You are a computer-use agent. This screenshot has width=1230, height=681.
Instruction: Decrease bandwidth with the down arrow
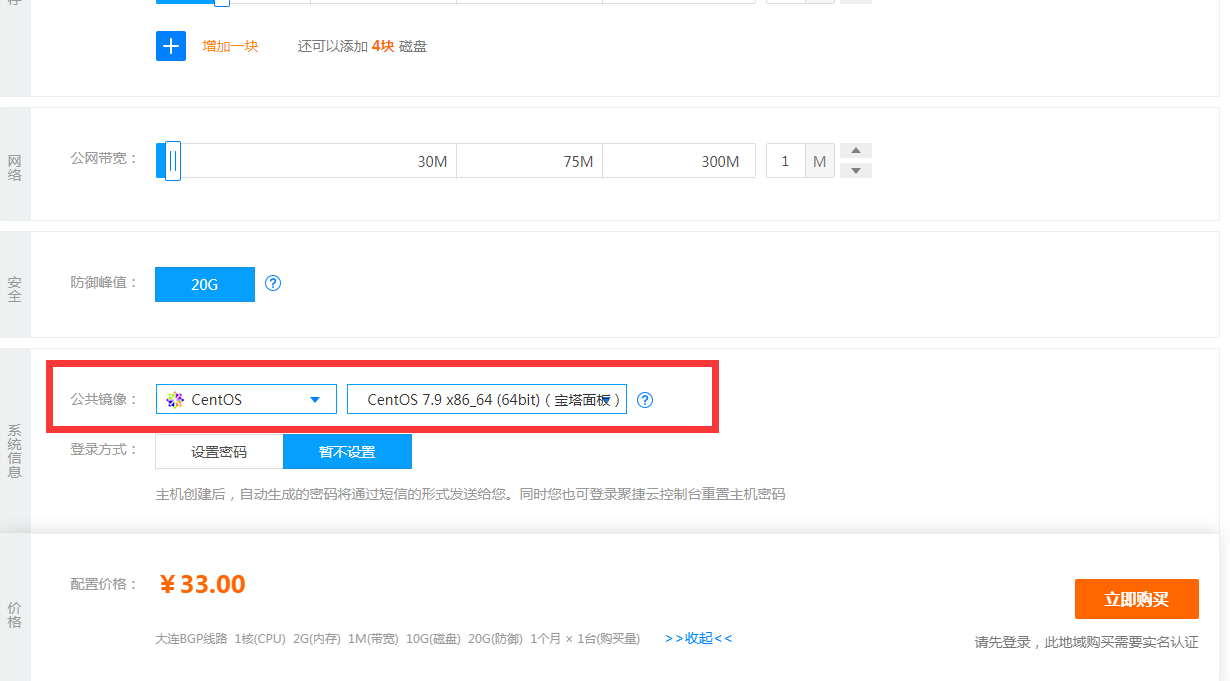[x=856, y=171]
